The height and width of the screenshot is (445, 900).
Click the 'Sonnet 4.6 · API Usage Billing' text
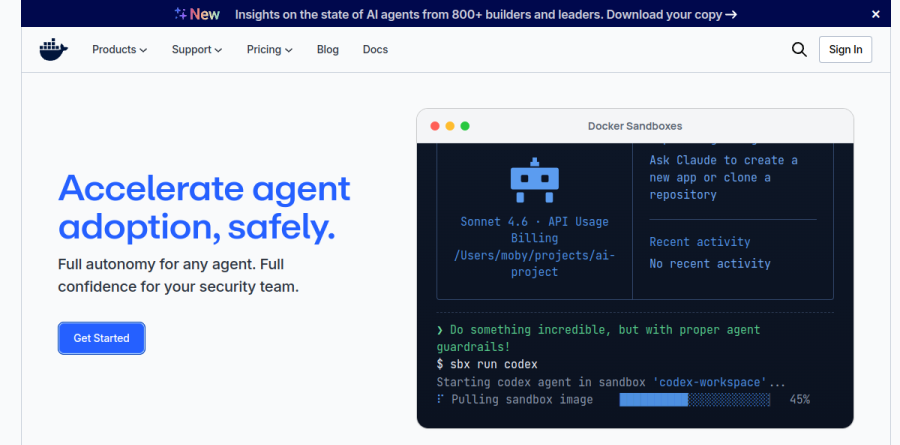pyautogui.click(x=534, y=230)
